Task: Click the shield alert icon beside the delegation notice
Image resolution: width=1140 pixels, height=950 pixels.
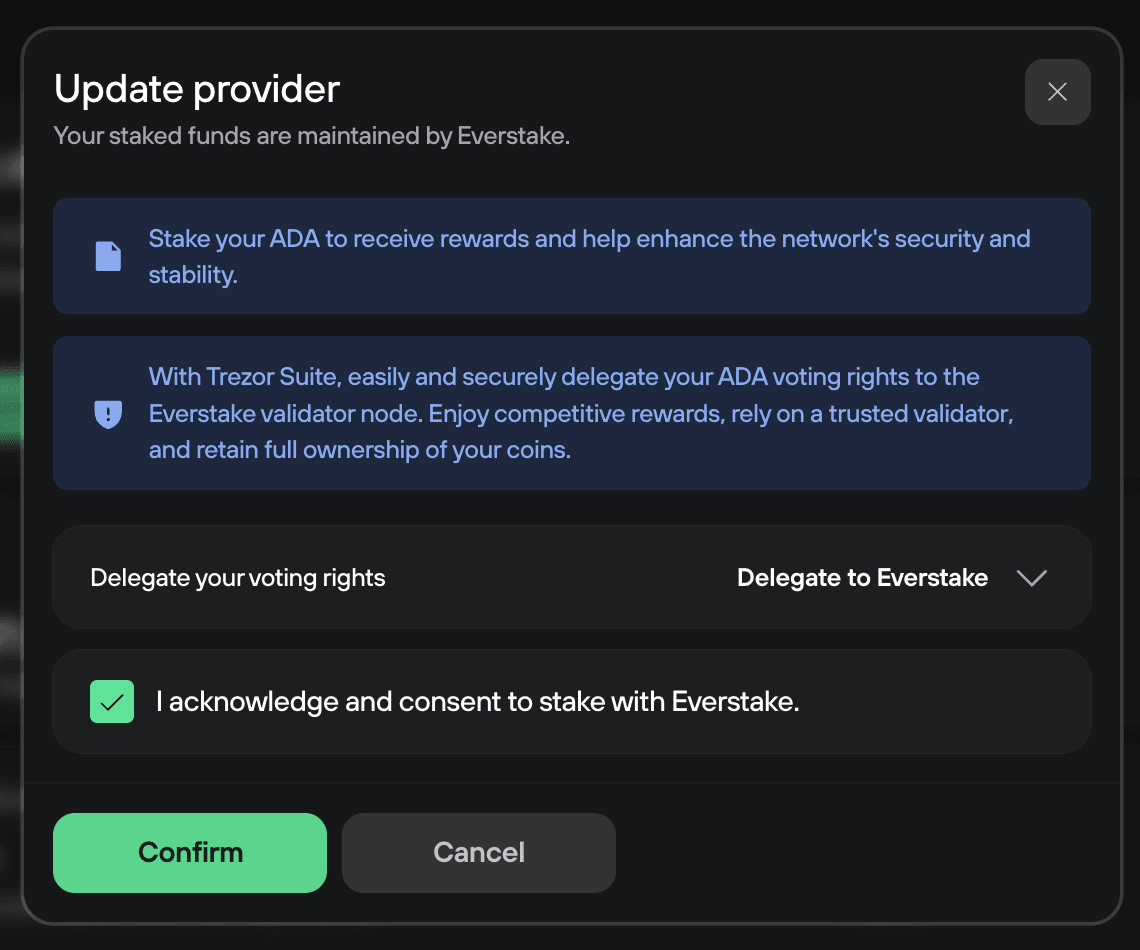Action: pyautogui.click(x=107, y=413)
